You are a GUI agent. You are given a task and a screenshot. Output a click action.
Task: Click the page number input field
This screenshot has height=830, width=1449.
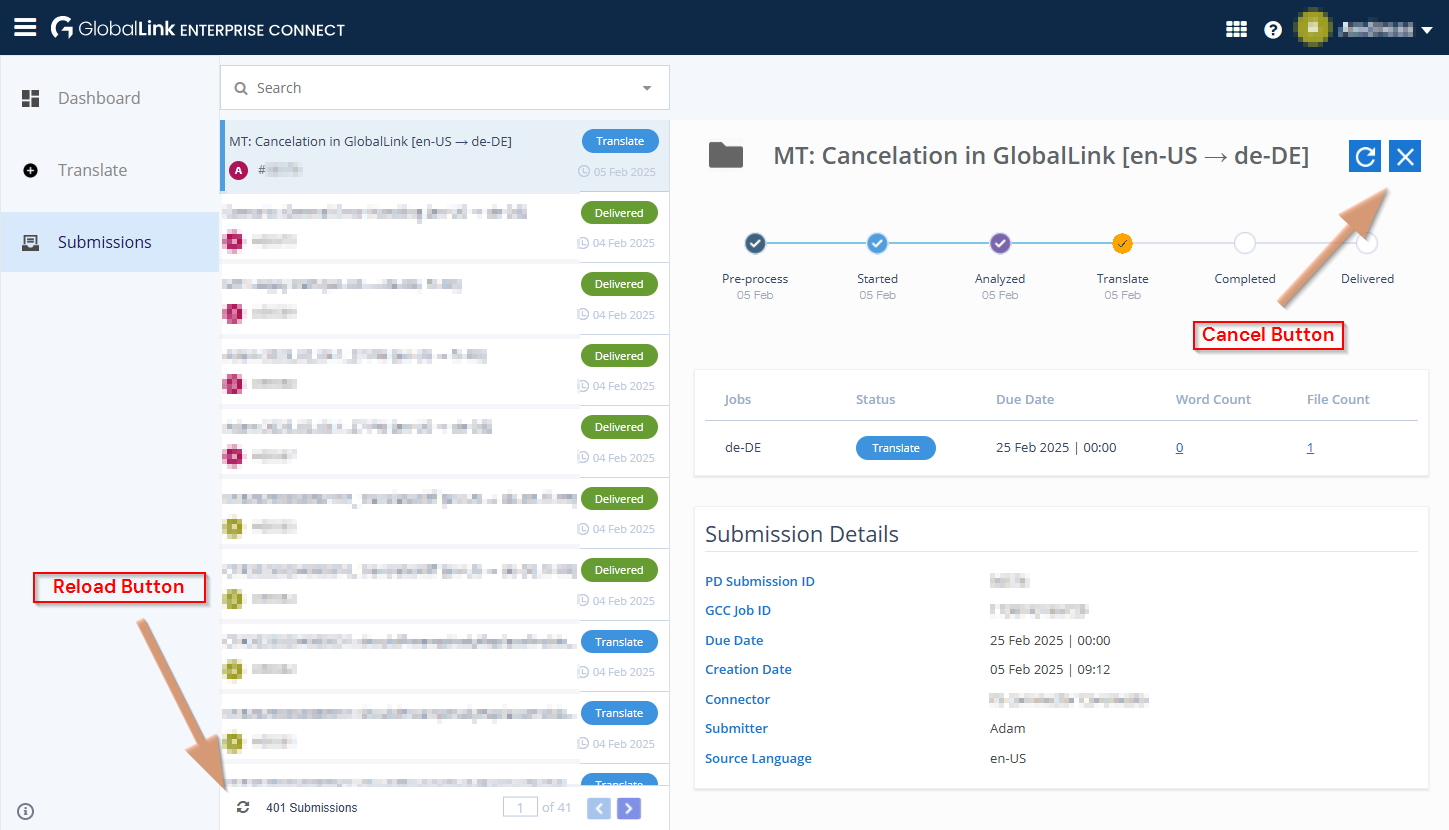pos(520,807)
